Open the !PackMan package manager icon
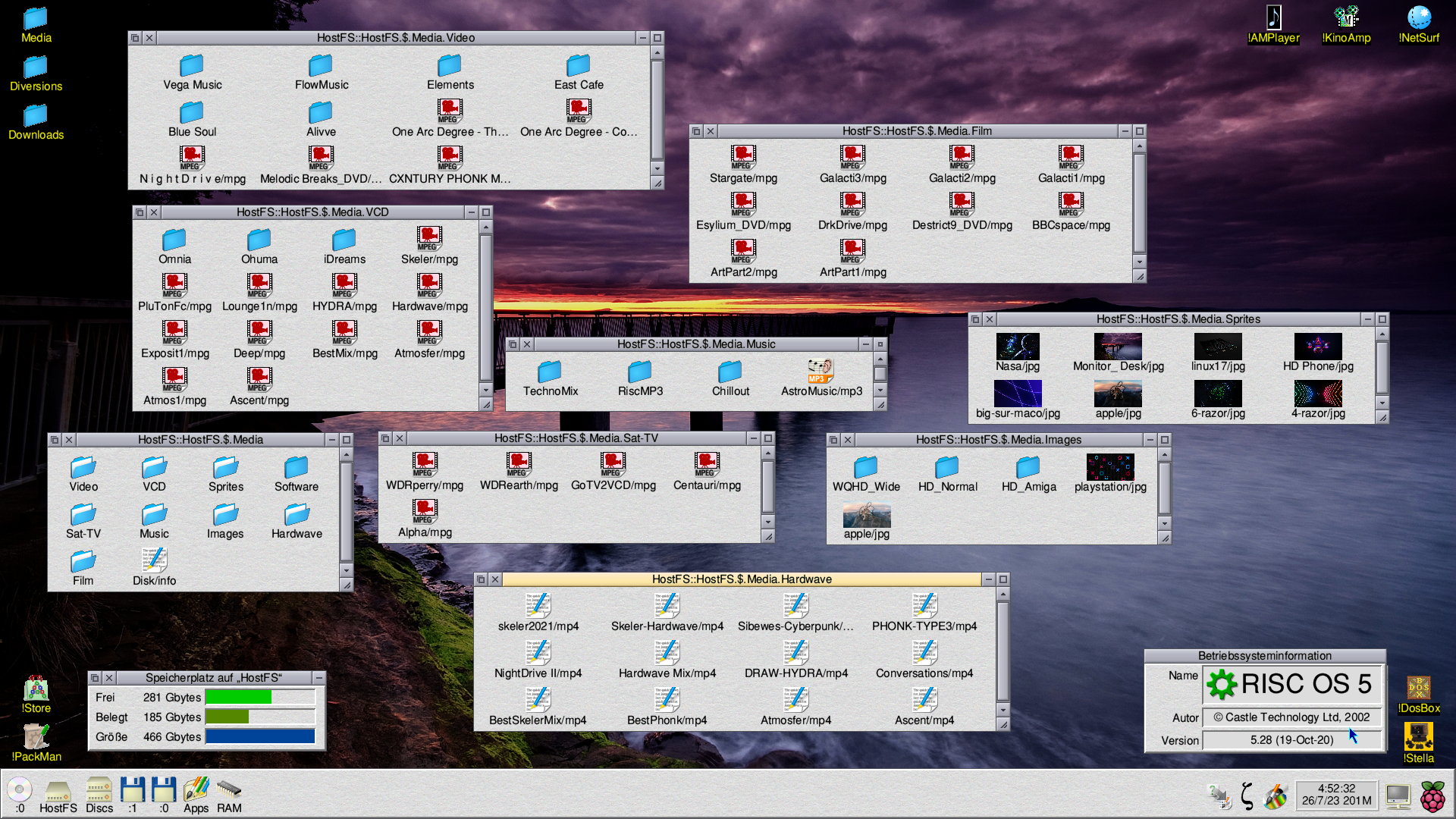The image size is (1456, 819). point(36,736)
